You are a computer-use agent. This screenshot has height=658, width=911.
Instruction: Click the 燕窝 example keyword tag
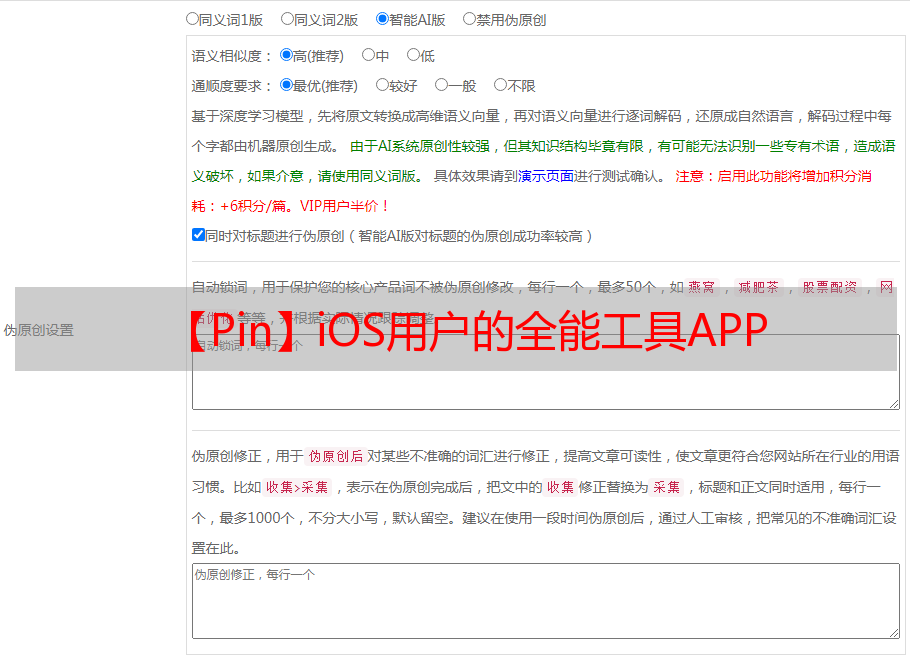tap(702, 287)
